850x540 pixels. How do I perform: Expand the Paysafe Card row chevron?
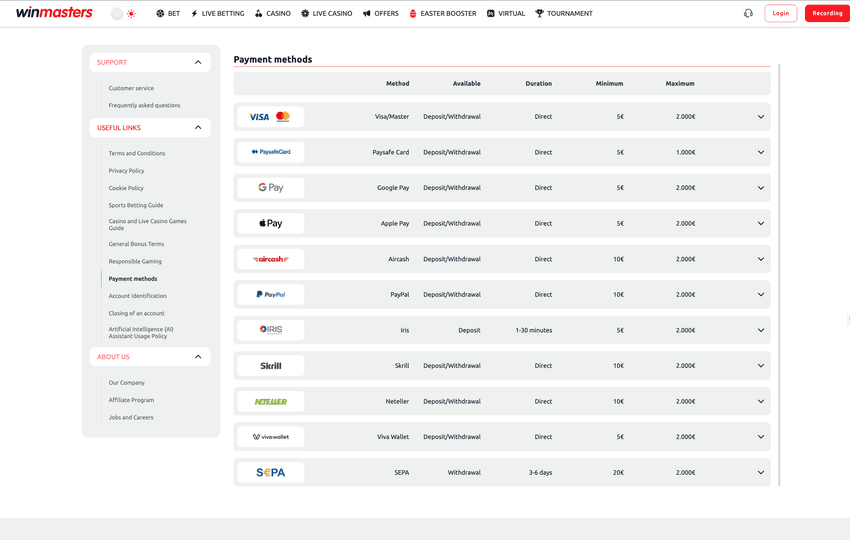[x=761, y=152]
